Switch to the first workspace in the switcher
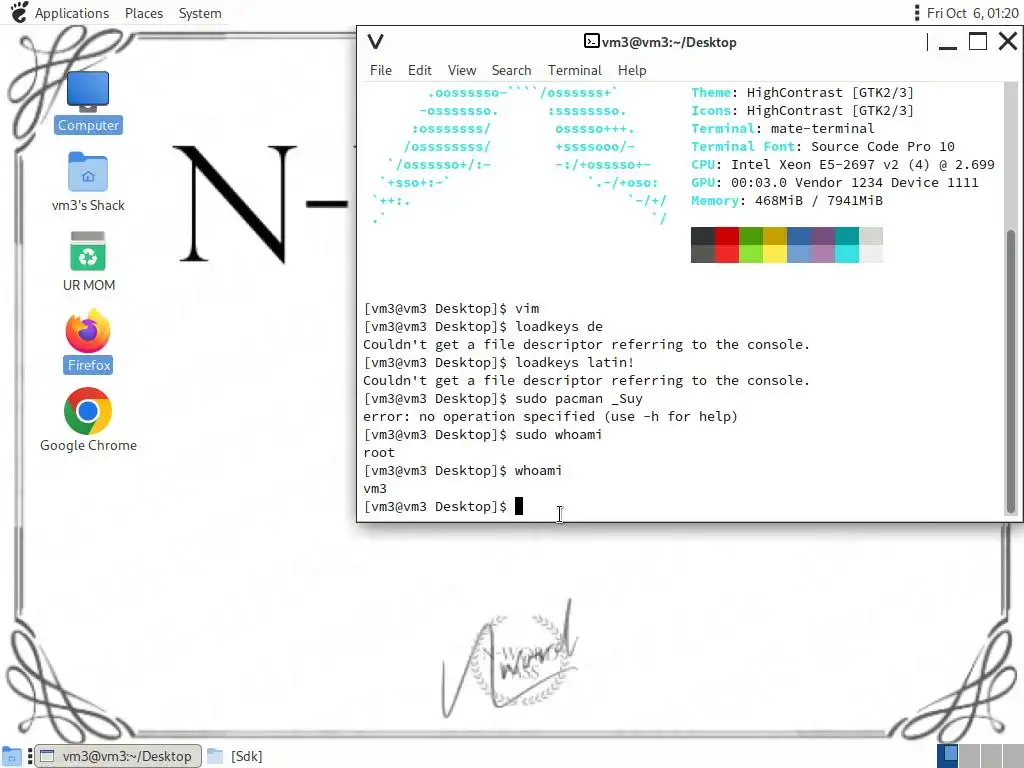Image resolution: width=1024 pixels, height=768 pixels. (948, 756)
